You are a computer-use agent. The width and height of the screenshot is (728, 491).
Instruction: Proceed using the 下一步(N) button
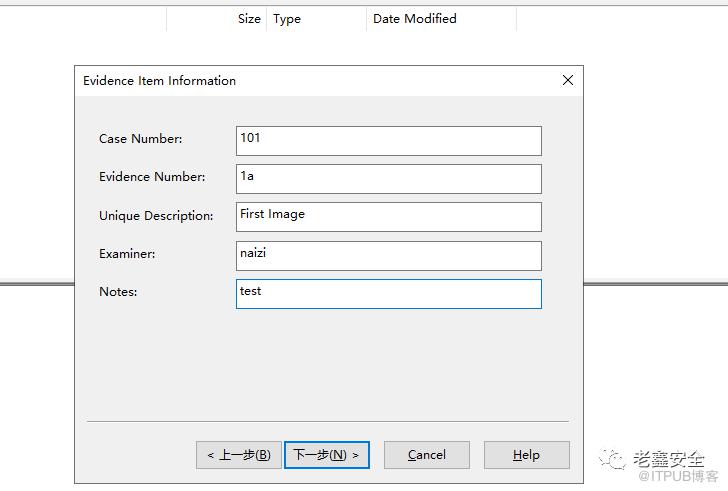click(326, 455)
